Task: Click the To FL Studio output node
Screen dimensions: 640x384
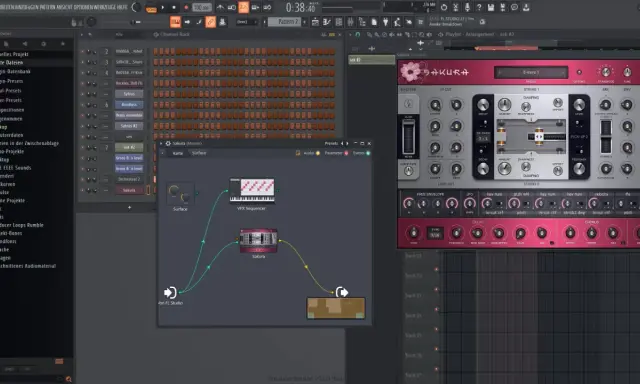Action: pyautogui.click(x=342, y=292)
